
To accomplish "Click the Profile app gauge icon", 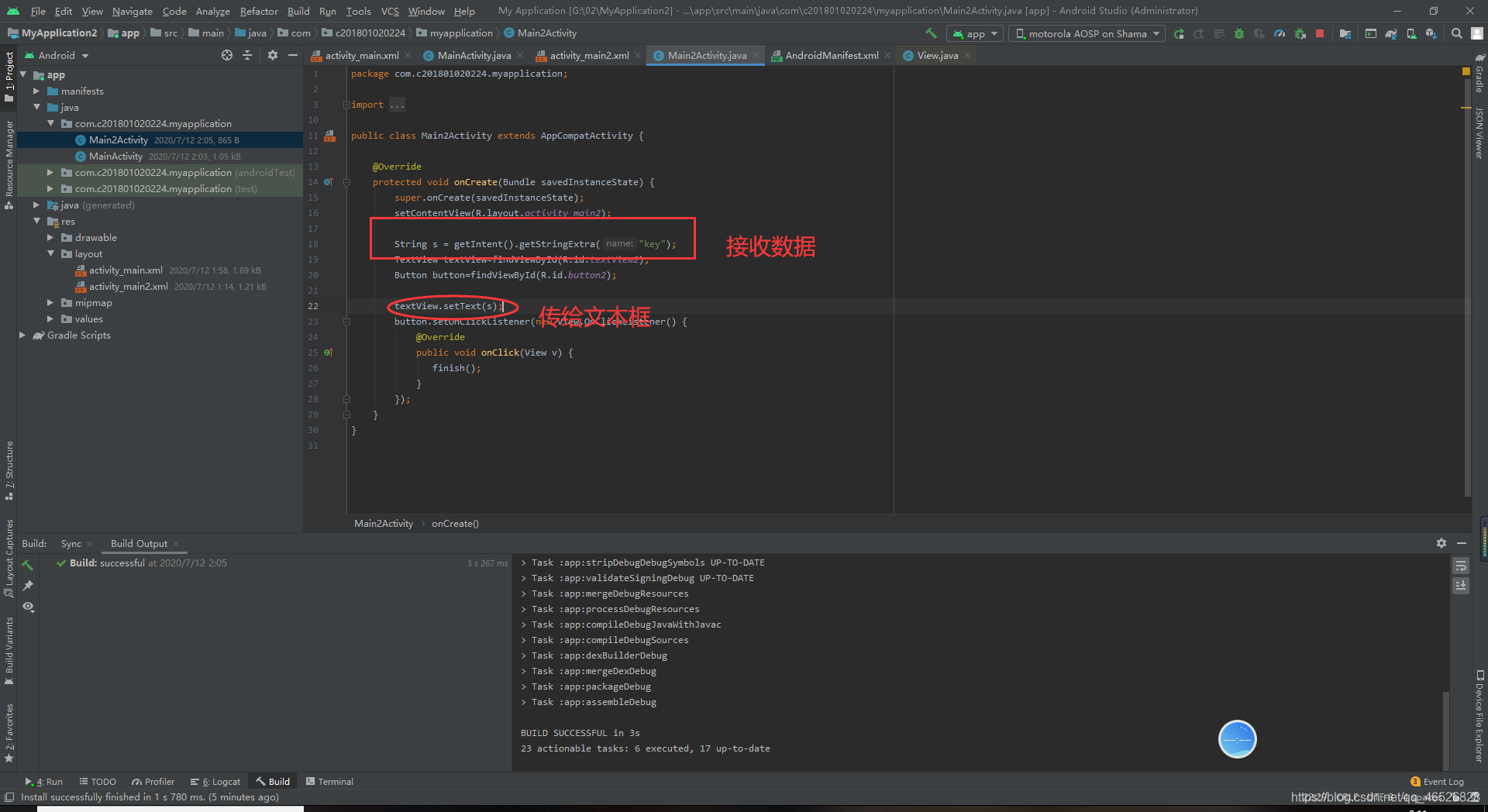I will (1280, 33).
